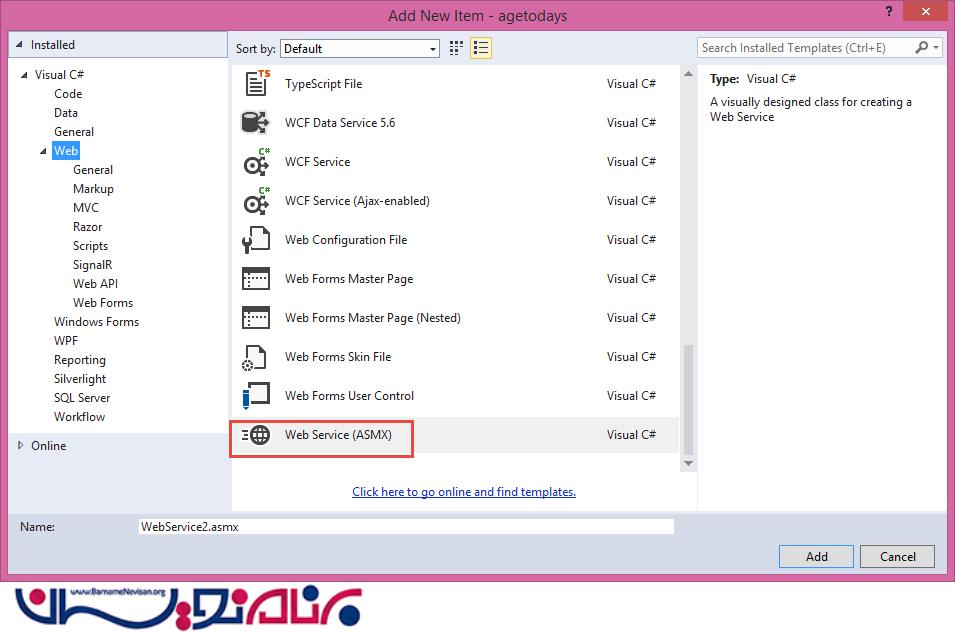This screenshot has height=632, width=955.
Task: Select Web Configuration File template name
Action: 346,240
